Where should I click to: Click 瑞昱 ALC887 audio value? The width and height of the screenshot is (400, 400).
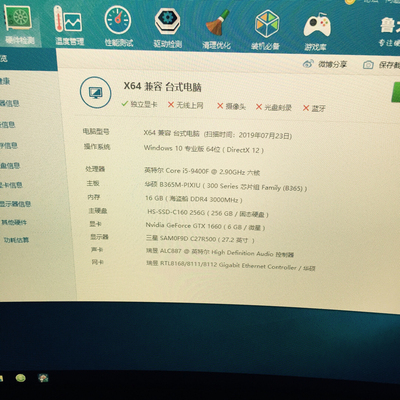(220, 253)
